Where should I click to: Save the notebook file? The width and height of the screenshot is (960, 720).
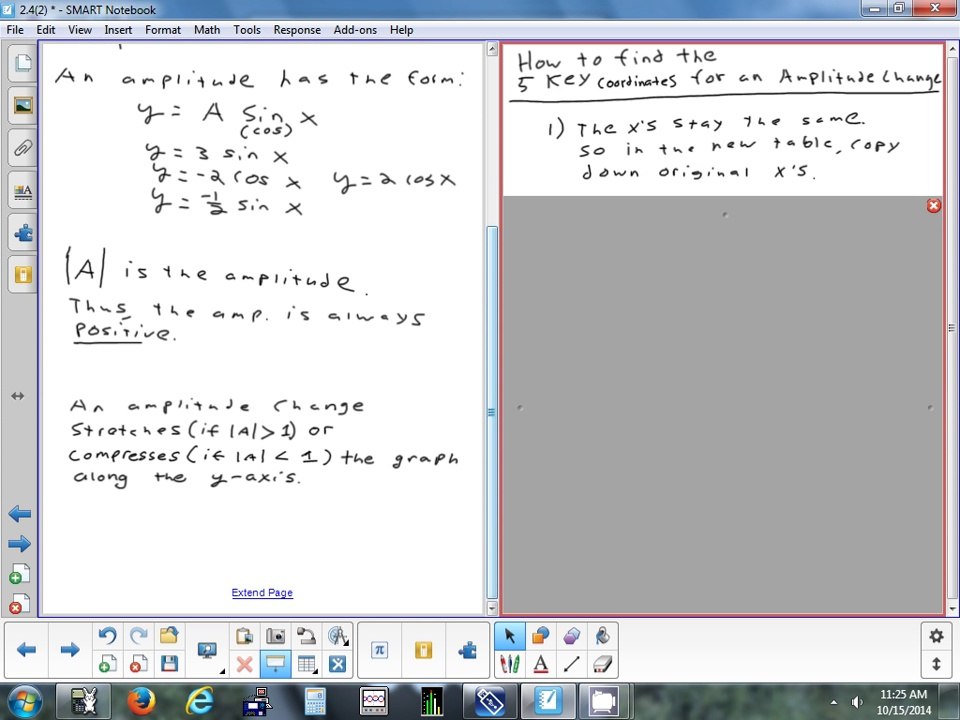pyautogui.click(x=169, y=664)
